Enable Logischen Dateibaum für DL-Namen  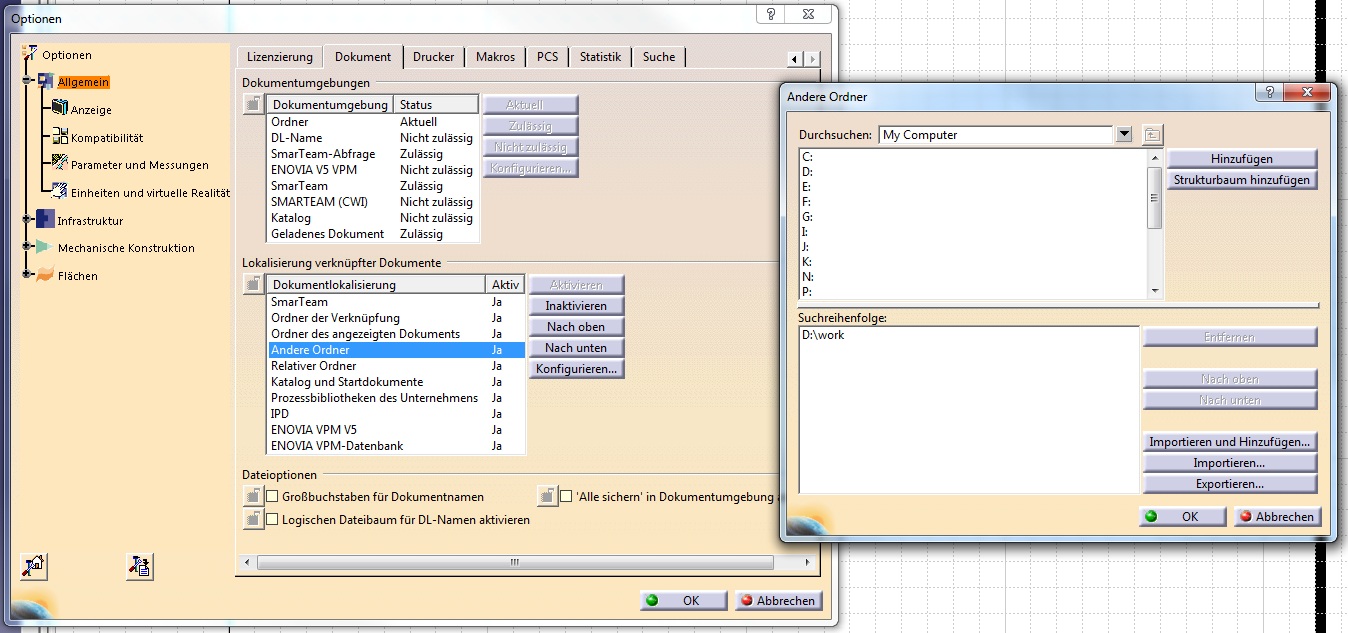pyautogui.click(x=272, y=519)
